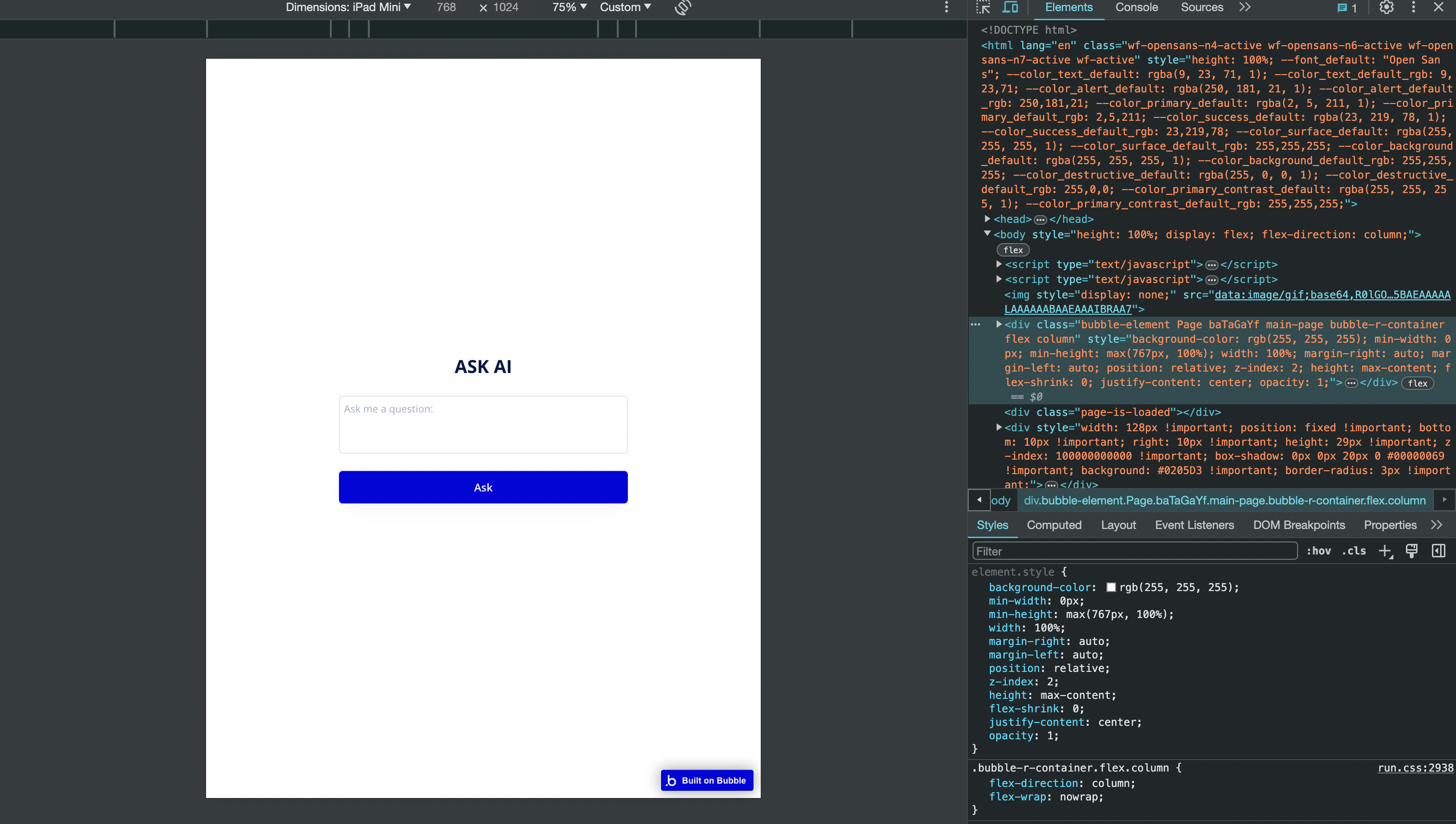Switch to the Elements tab
Screen dimensions: 1456x824
click(x=1069, y=7)
